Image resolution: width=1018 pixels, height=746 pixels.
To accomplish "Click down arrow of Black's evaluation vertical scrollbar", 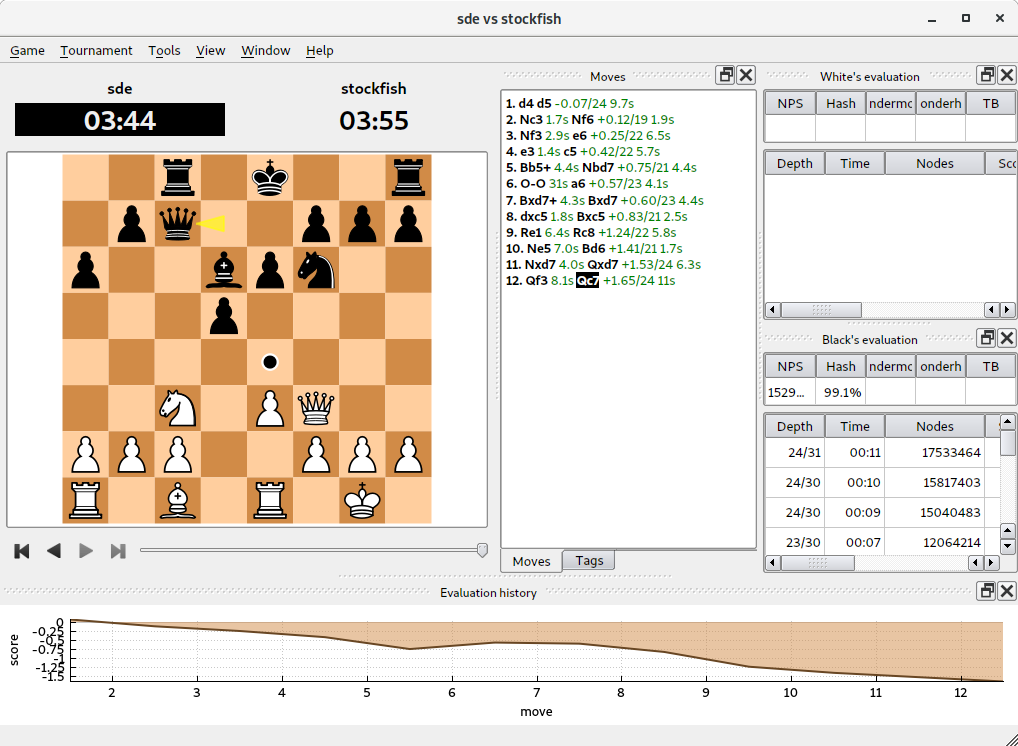I will tap(1007, 547).
